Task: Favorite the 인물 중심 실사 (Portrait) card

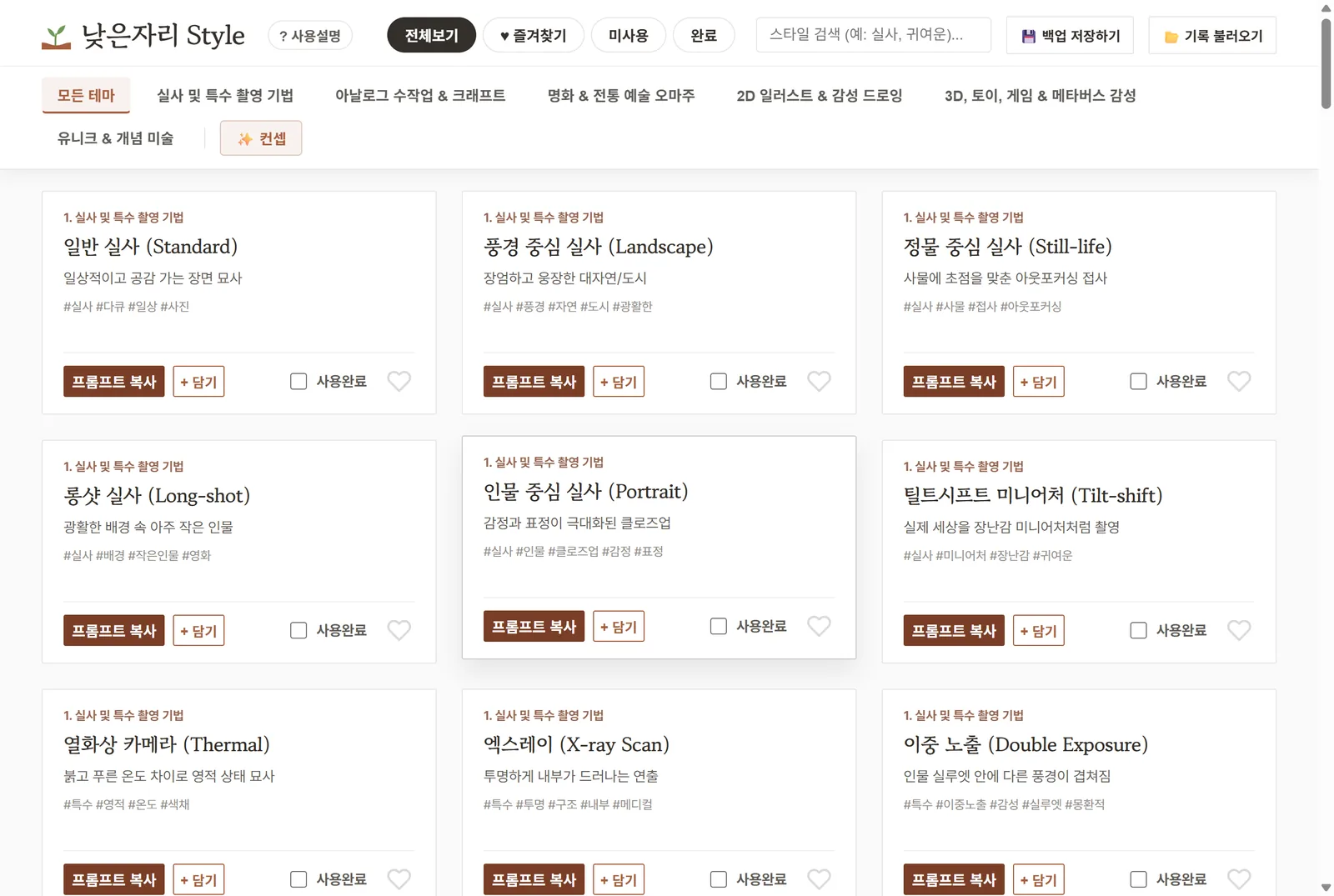Action: point(820,626)
